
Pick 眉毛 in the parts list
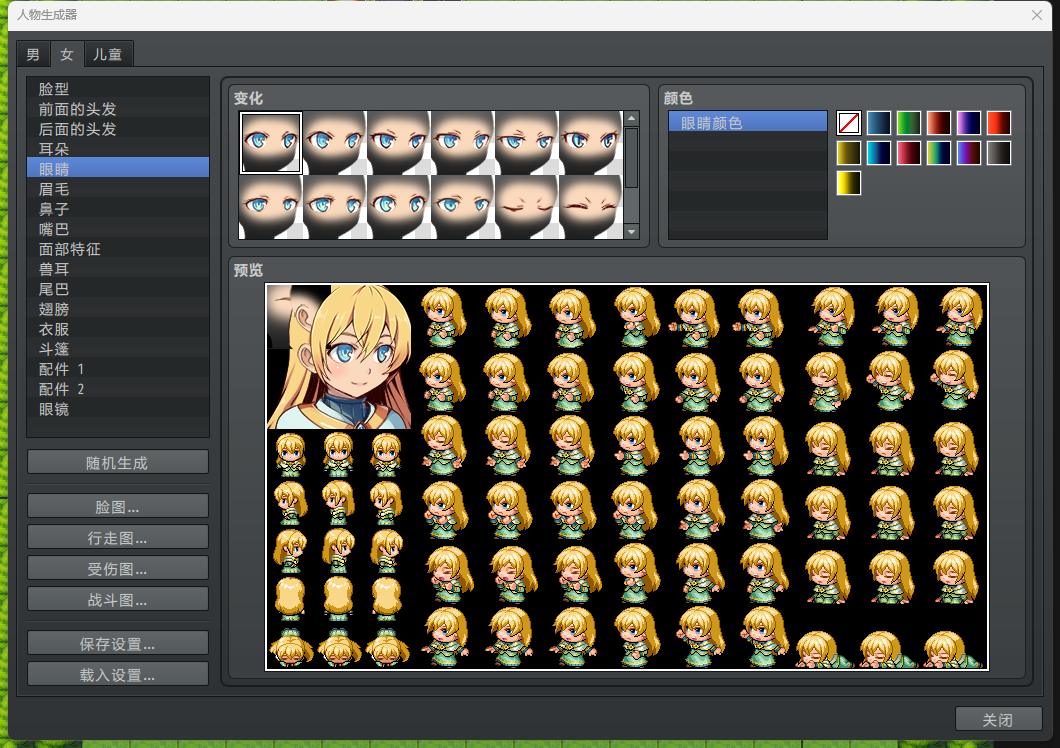[x=118, y=189]
